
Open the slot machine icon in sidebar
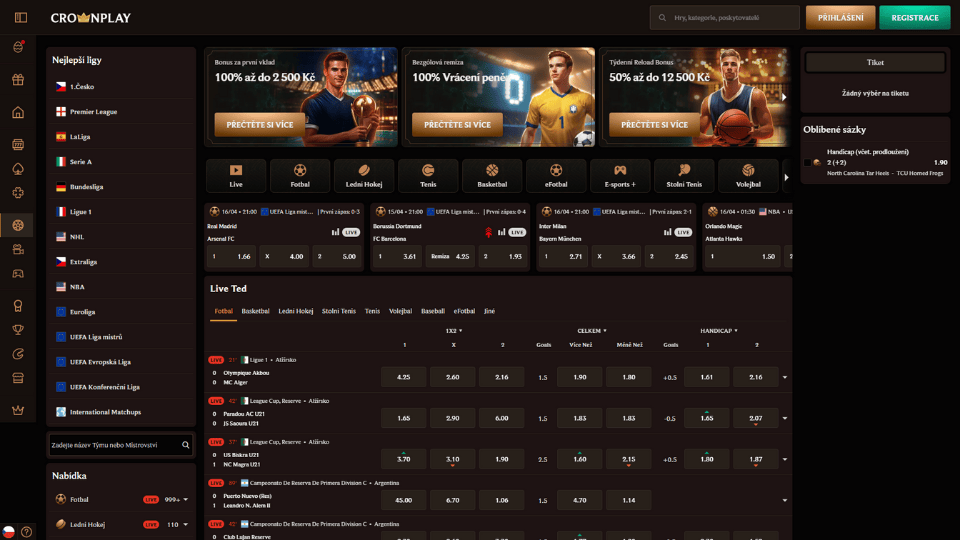coord(18,144)
